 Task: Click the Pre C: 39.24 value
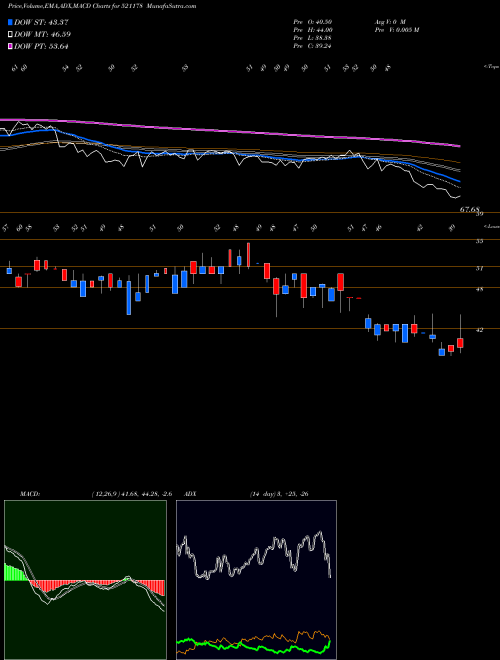tap(313, 46)
